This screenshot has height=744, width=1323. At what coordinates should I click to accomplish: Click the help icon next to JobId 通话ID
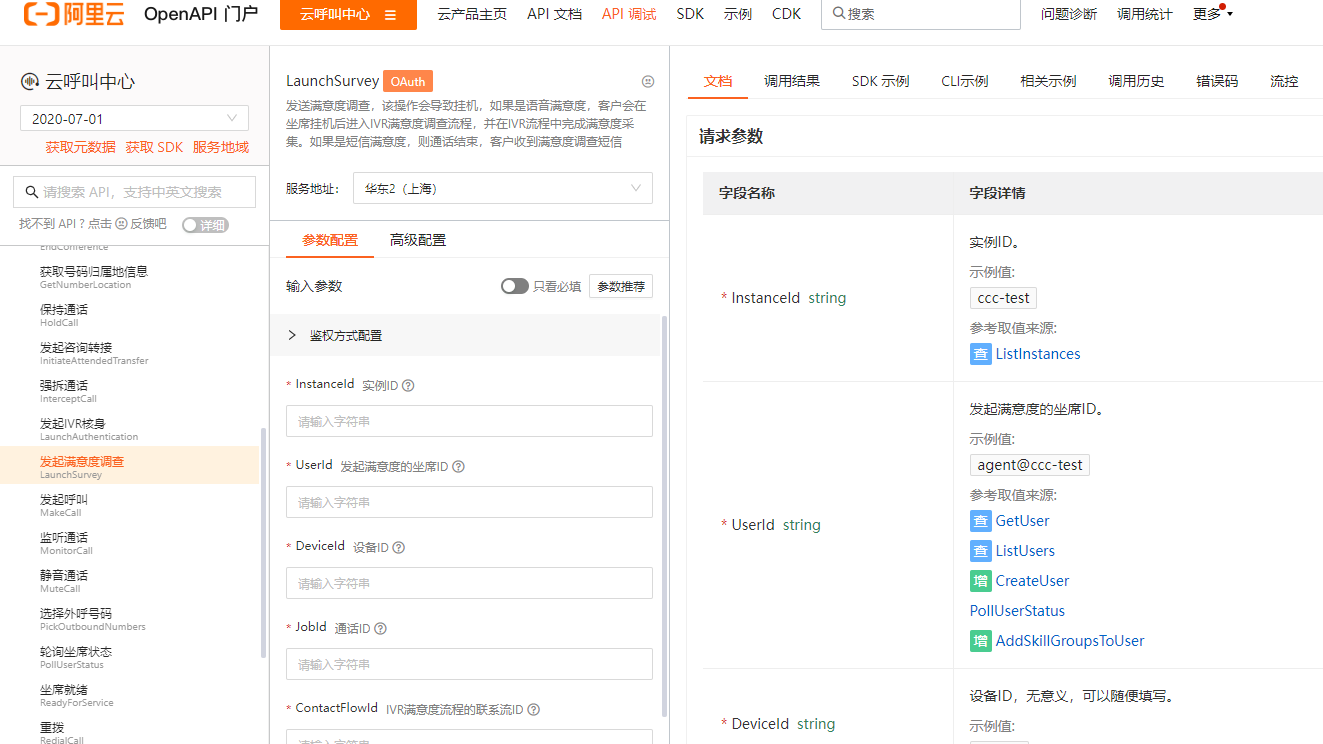(380, 628)
